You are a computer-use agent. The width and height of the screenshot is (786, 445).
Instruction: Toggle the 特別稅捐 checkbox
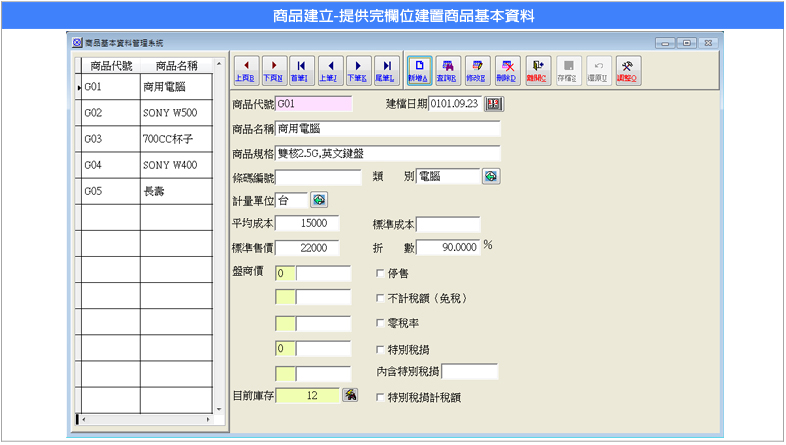tap(380, 350)
